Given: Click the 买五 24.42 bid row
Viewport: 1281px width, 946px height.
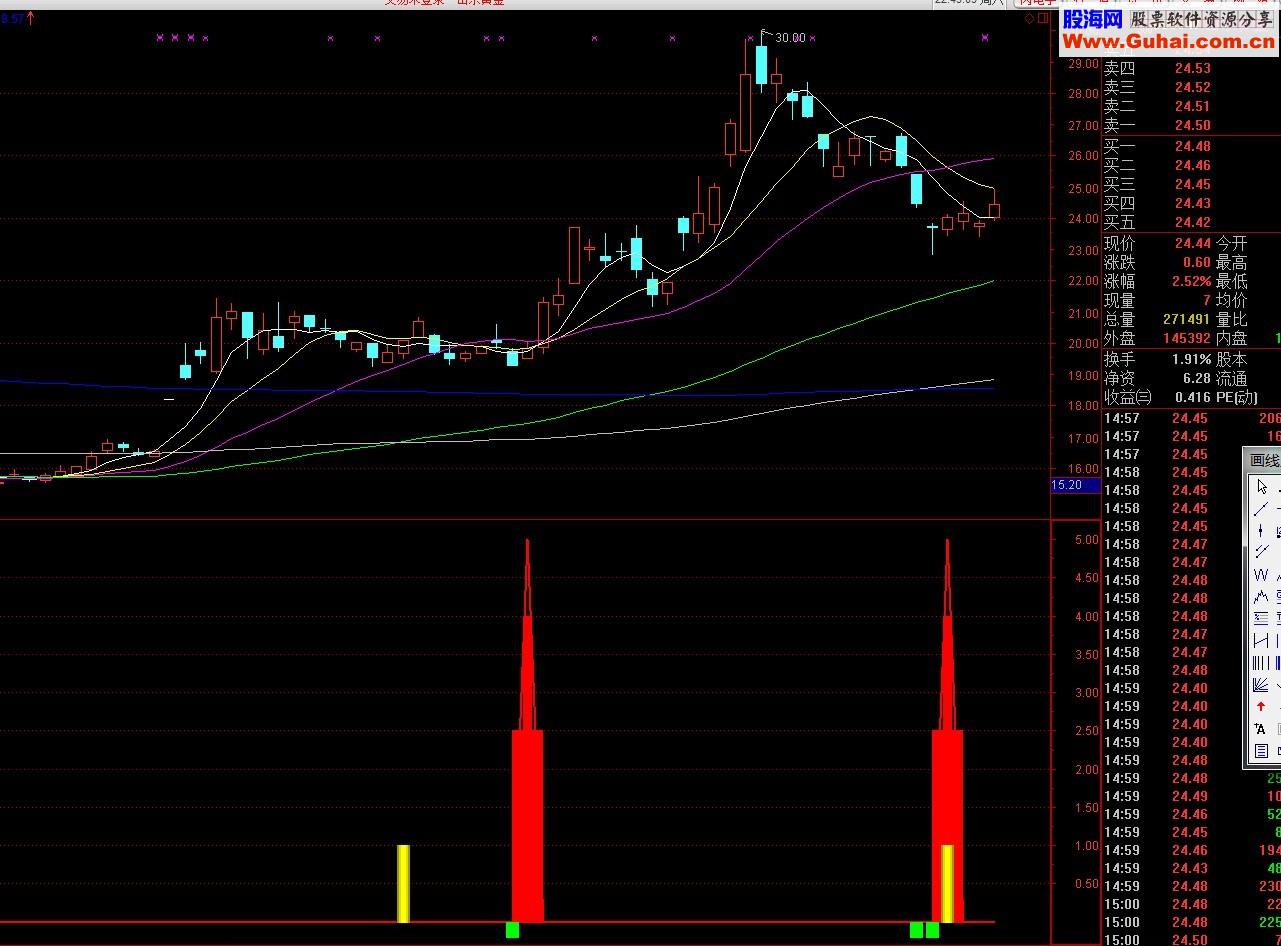Looking at the screenshot, I should click(1191, 222).
